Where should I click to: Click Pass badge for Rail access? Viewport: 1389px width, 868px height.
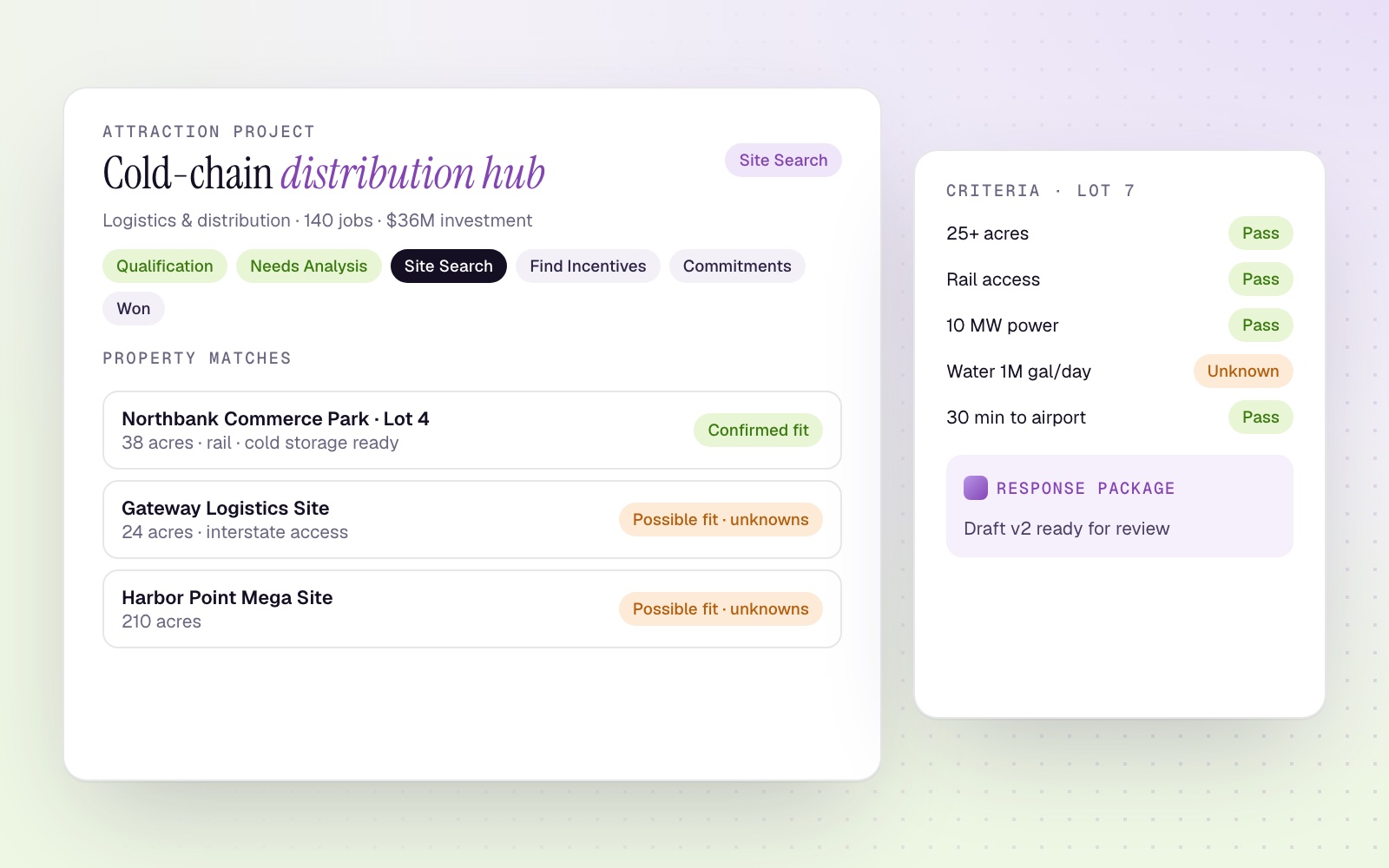click(x=1261, y=279)
